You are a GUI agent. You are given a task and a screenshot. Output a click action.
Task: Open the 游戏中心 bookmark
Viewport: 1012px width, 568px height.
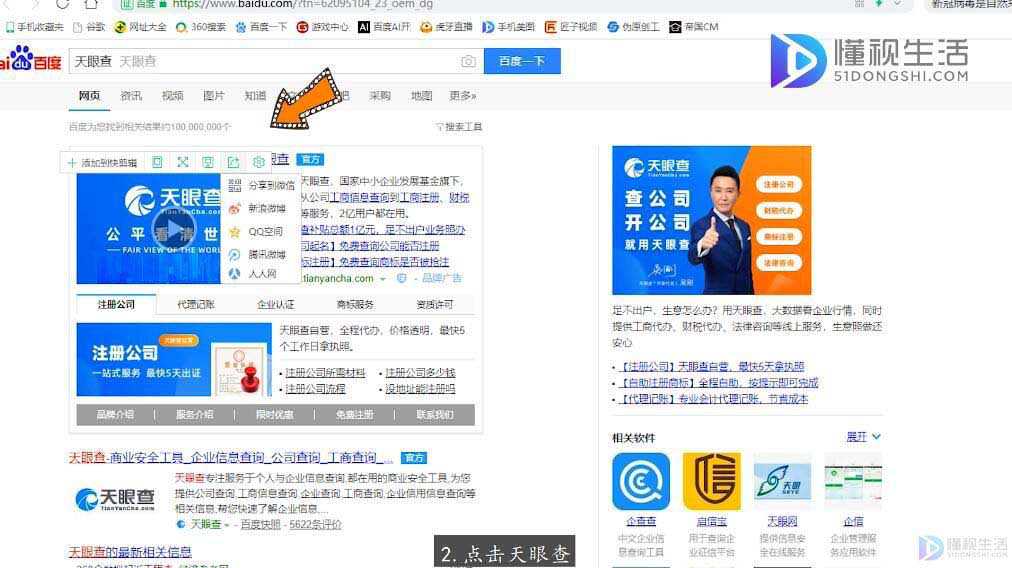(x=323, y=26)
